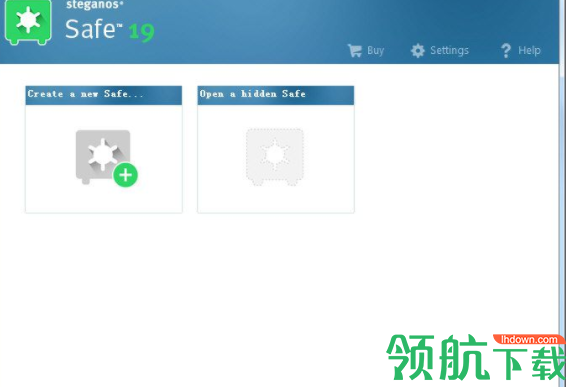This screenshot has height=387, width=566.
Task: Click the 'steganos' brand text
Action: (95, 5)
